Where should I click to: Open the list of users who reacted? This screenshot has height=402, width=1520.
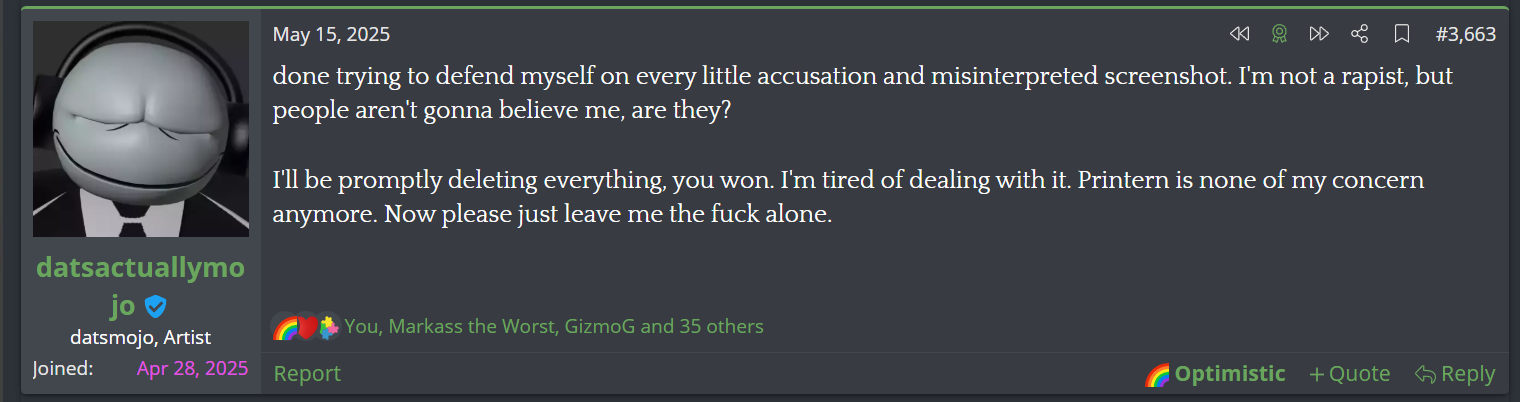554,326
